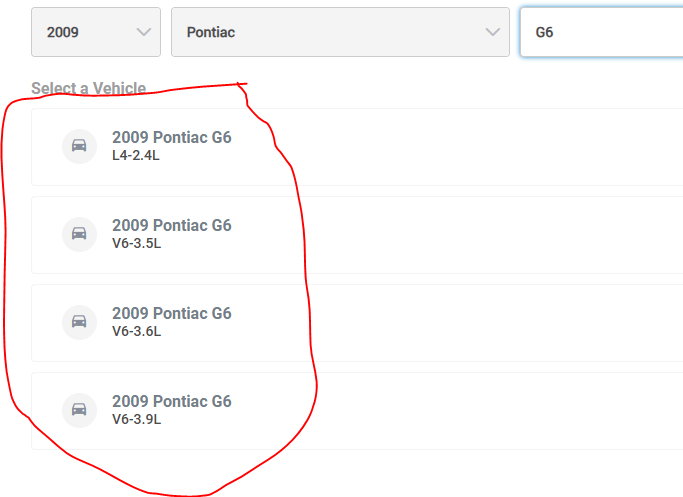Click the car icon beside the V6-3.5L G6

click(x=79, y=234)
